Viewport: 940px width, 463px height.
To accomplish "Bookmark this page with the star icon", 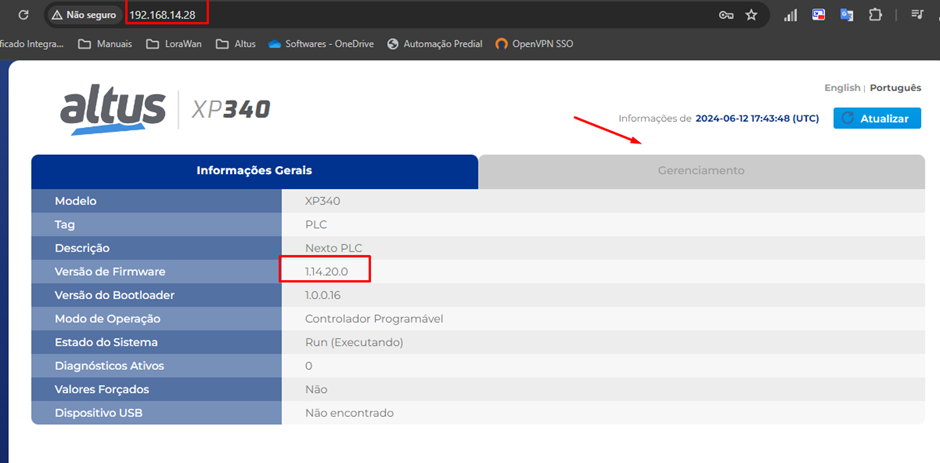I will [x=751, y=15].
